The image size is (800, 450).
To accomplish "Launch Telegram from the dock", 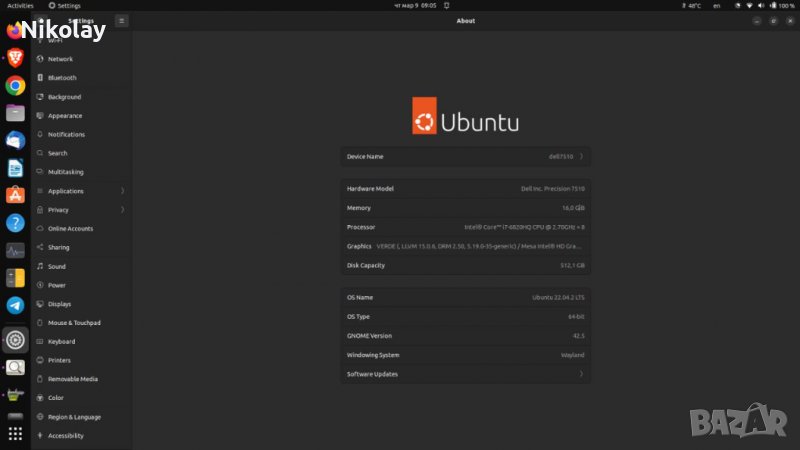I will click(x=15, y=305).
